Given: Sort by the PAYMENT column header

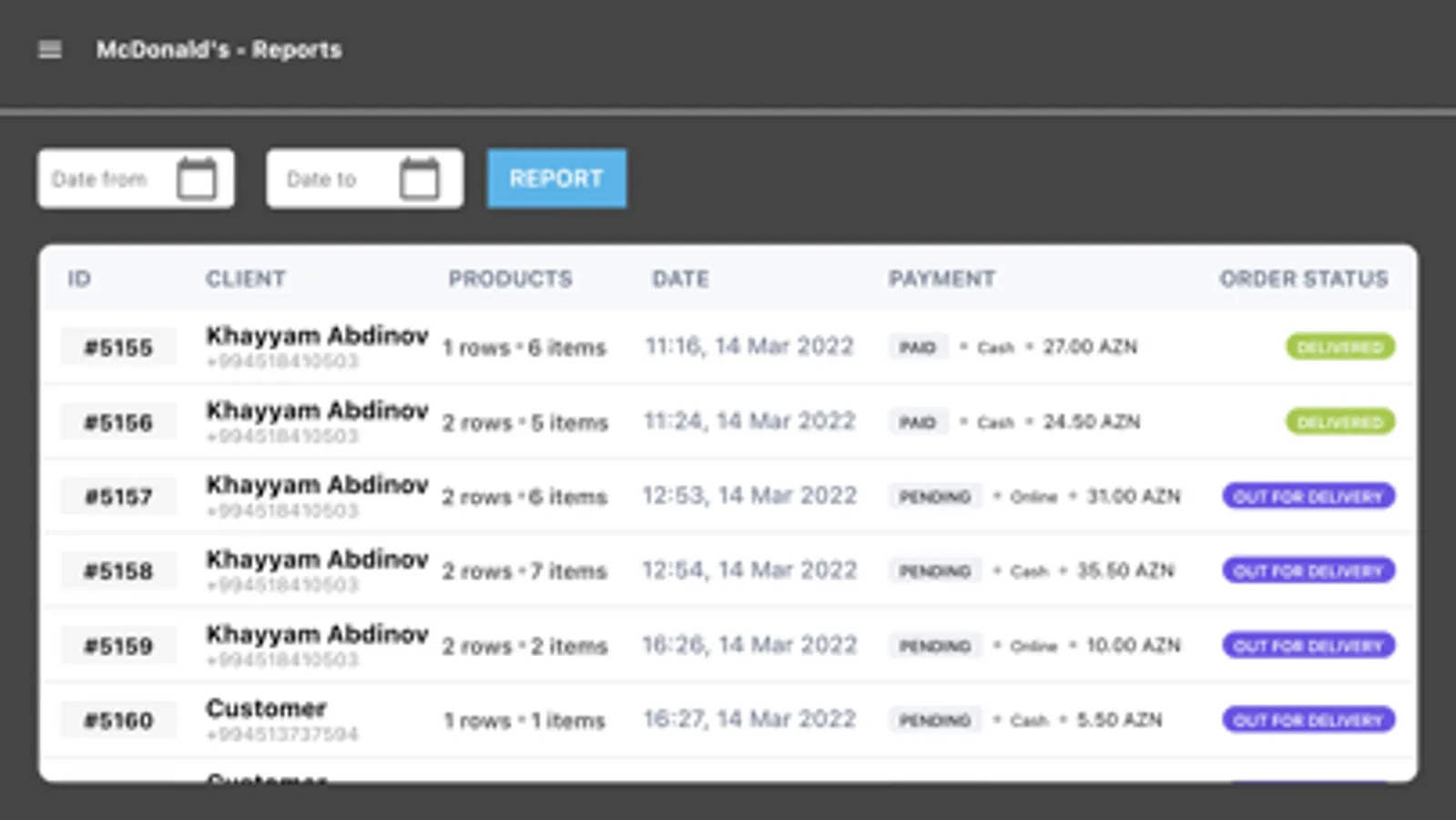Looking at the screenshot, I should (x=942, y=279).
